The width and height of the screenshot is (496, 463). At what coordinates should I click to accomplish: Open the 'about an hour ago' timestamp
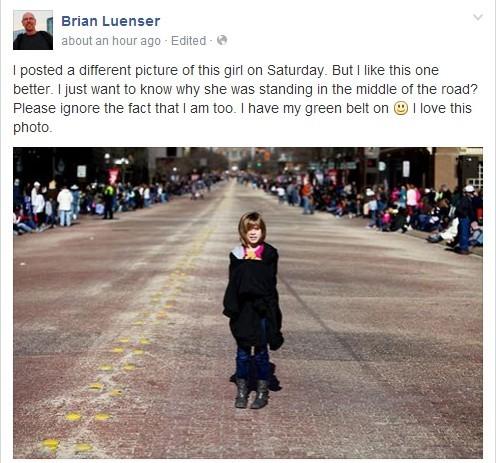(x=111, y=41)
